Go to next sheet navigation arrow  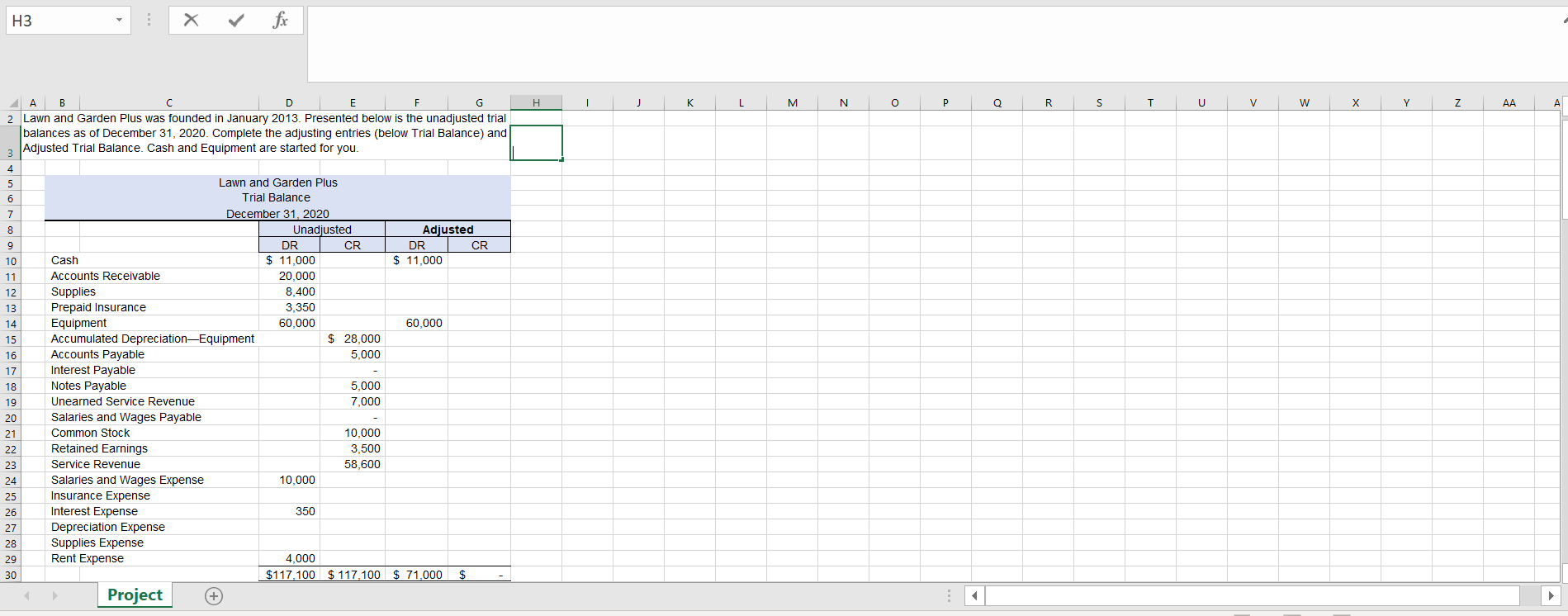coord(54,595)
